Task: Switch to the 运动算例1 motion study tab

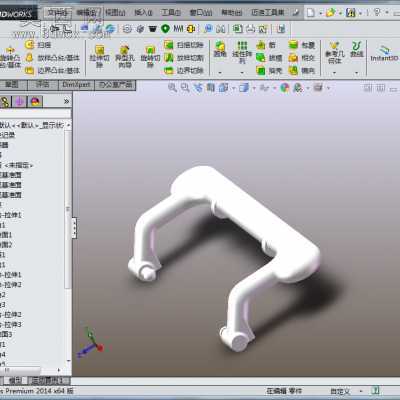Action: pos(50,380)
